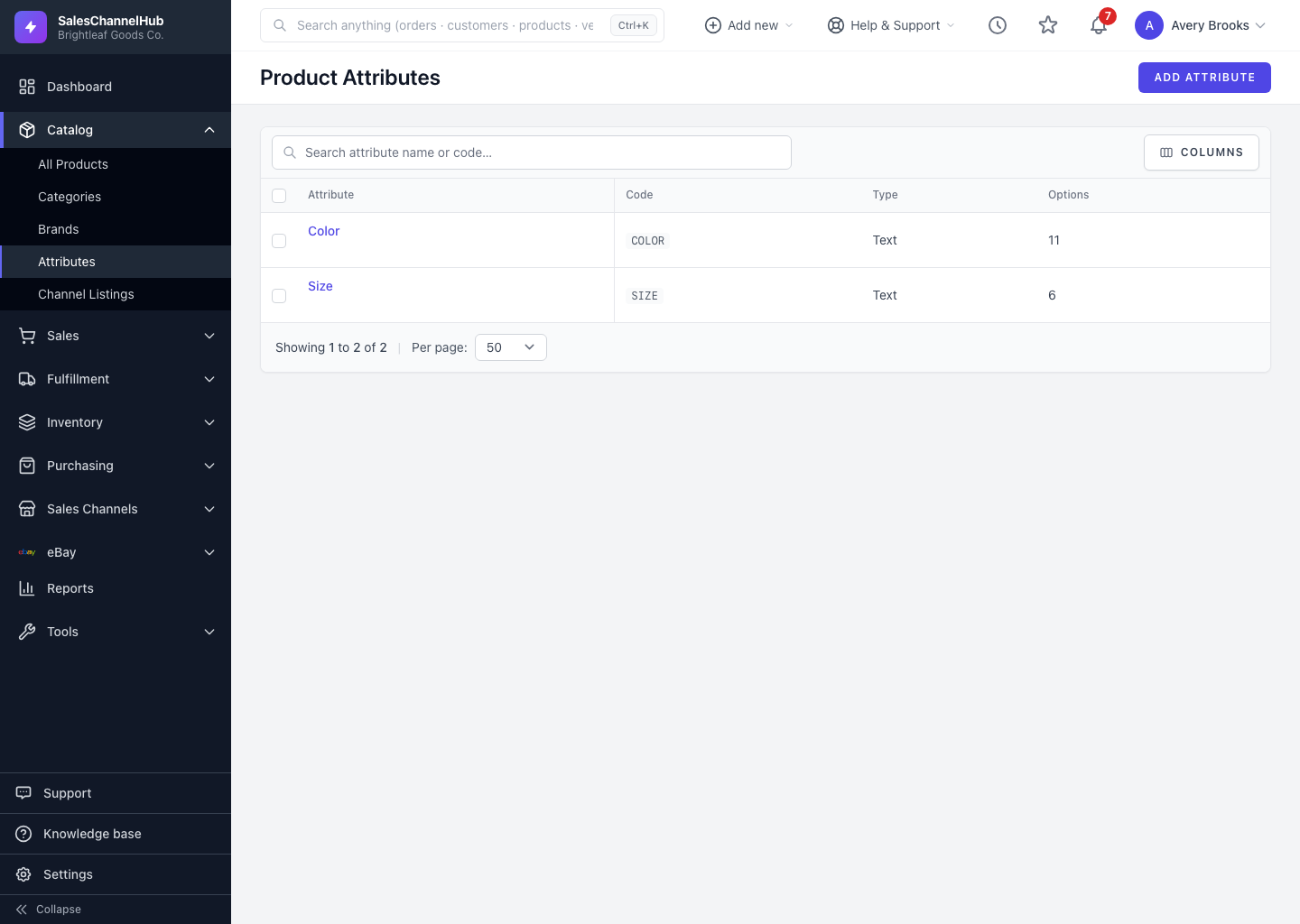Click the Knowledge base question icon
This screenshot has width=1300, height=924.
(x=23, y=834)
